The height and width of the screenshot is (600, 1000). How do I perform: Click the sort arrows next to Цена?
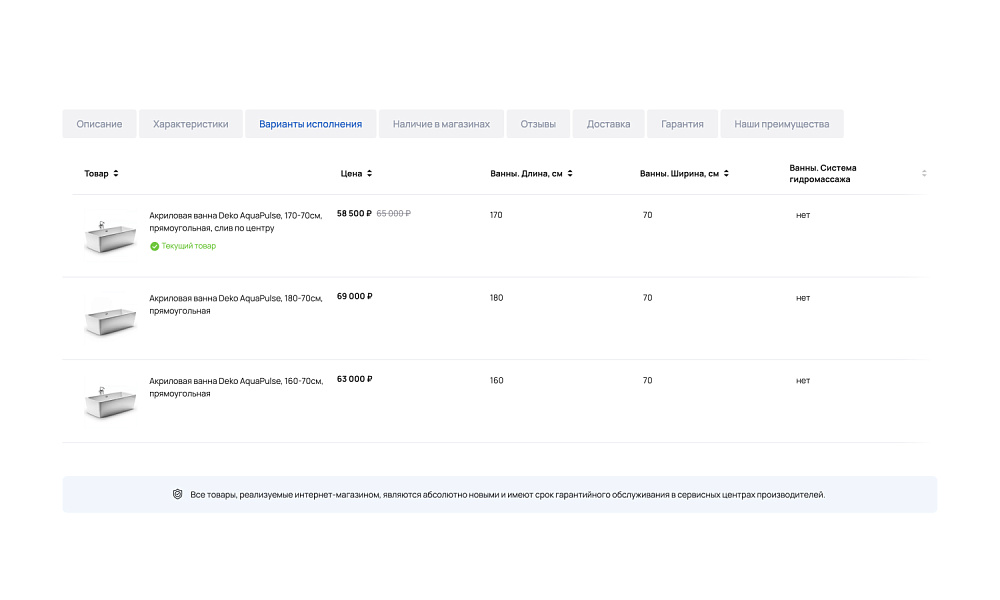tap(370, 174)
